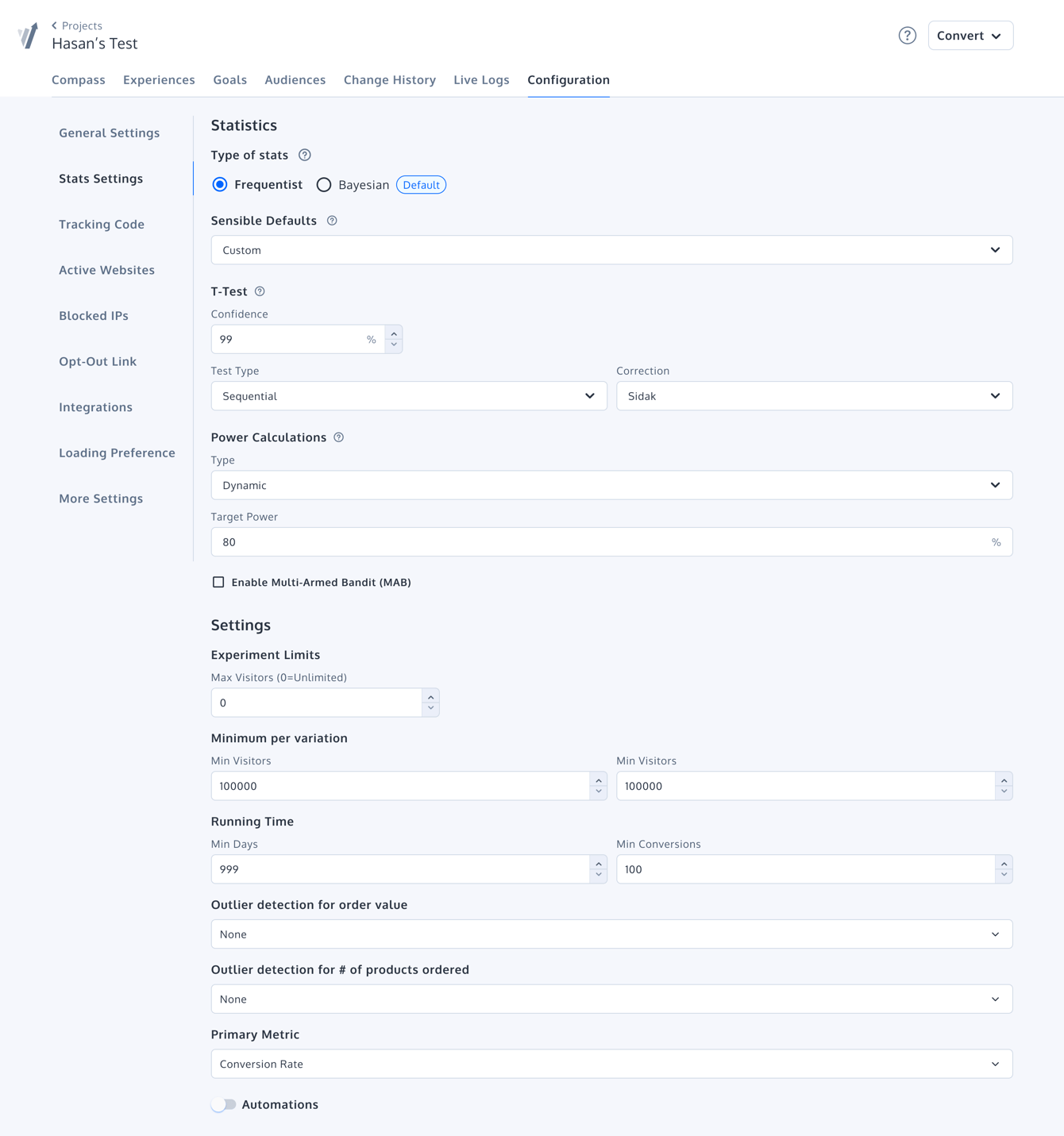Open the help tooltip for Type of stats
This screenshot has width=1064, height=1136.
point(306,155)
